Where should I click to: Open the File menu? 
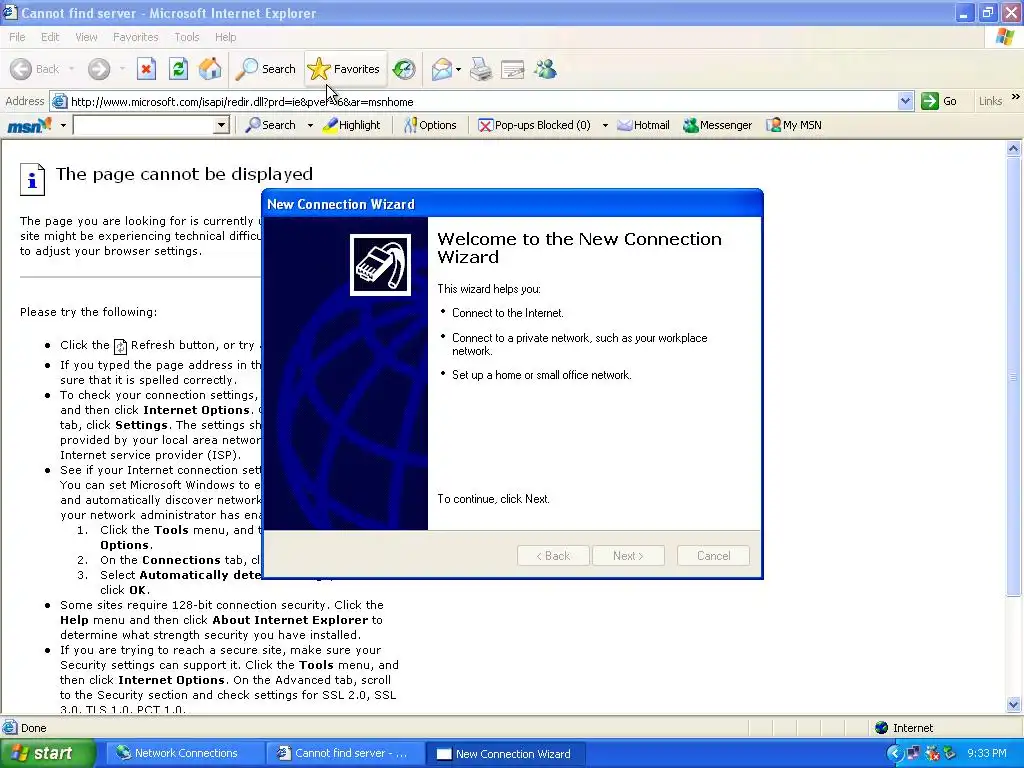click(17, 37)
